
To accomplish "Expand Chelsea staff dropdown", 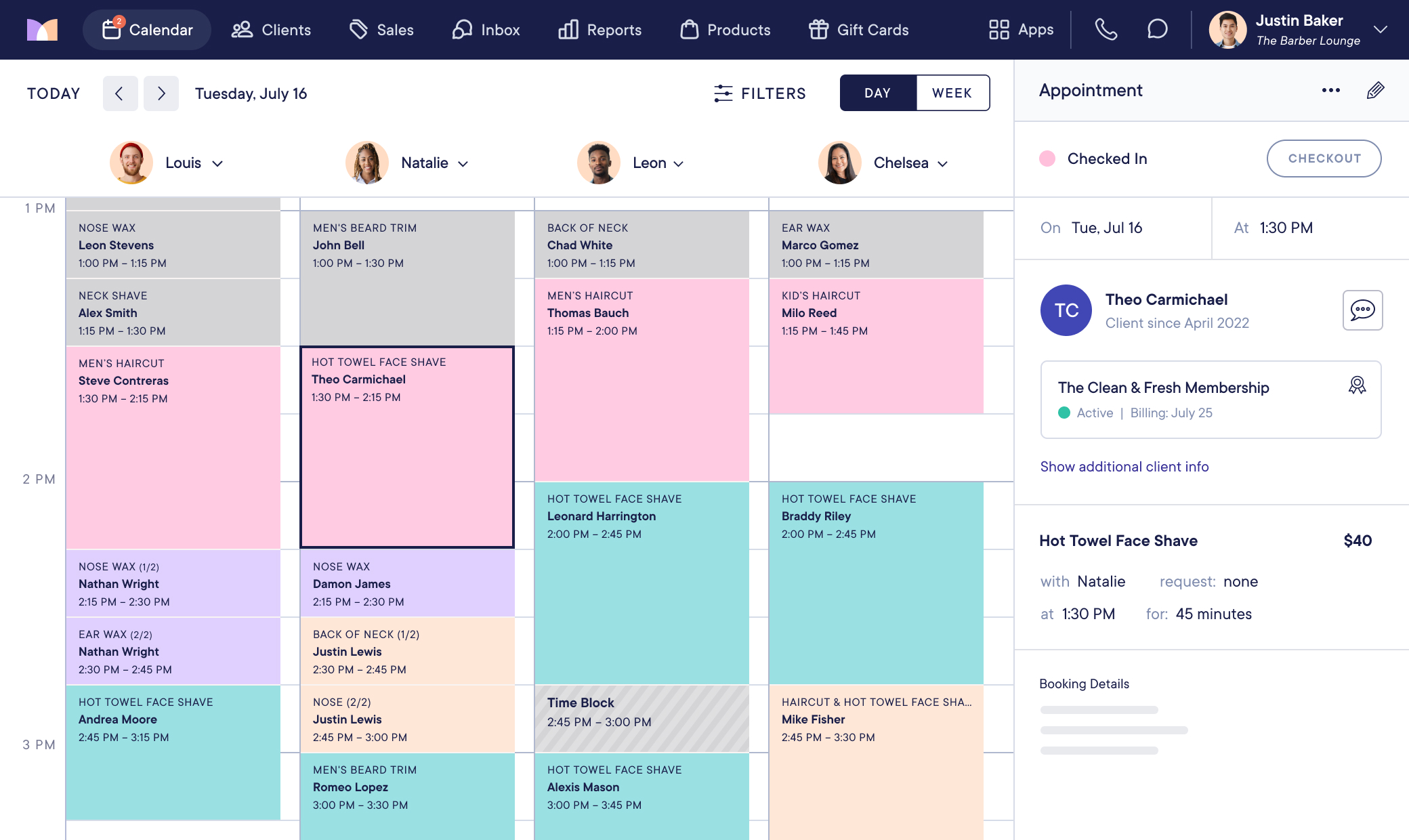I will pyautogui.click(x=942, y=163).
